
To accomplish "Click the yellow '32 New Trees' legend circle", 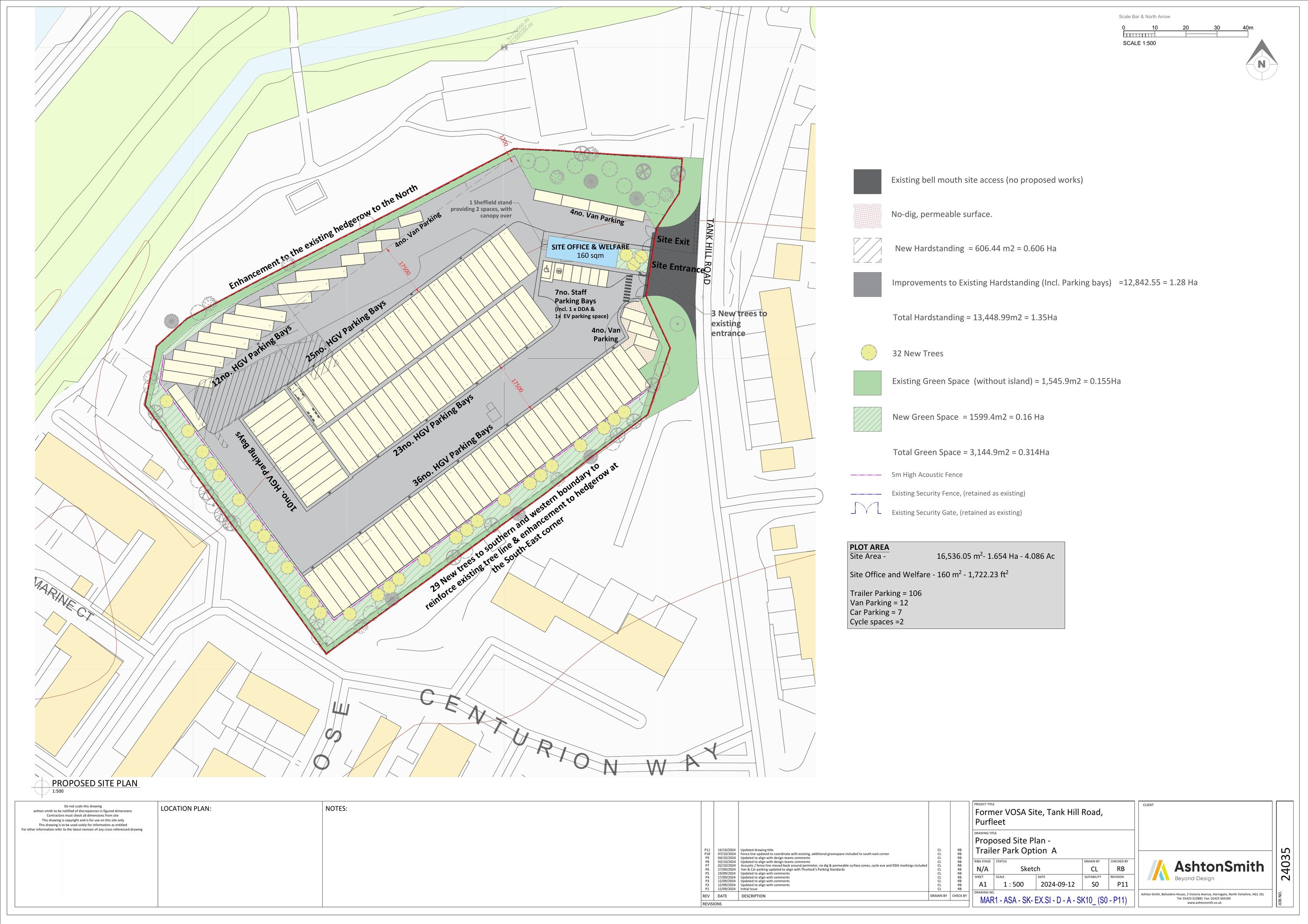I will pos(868,353).
